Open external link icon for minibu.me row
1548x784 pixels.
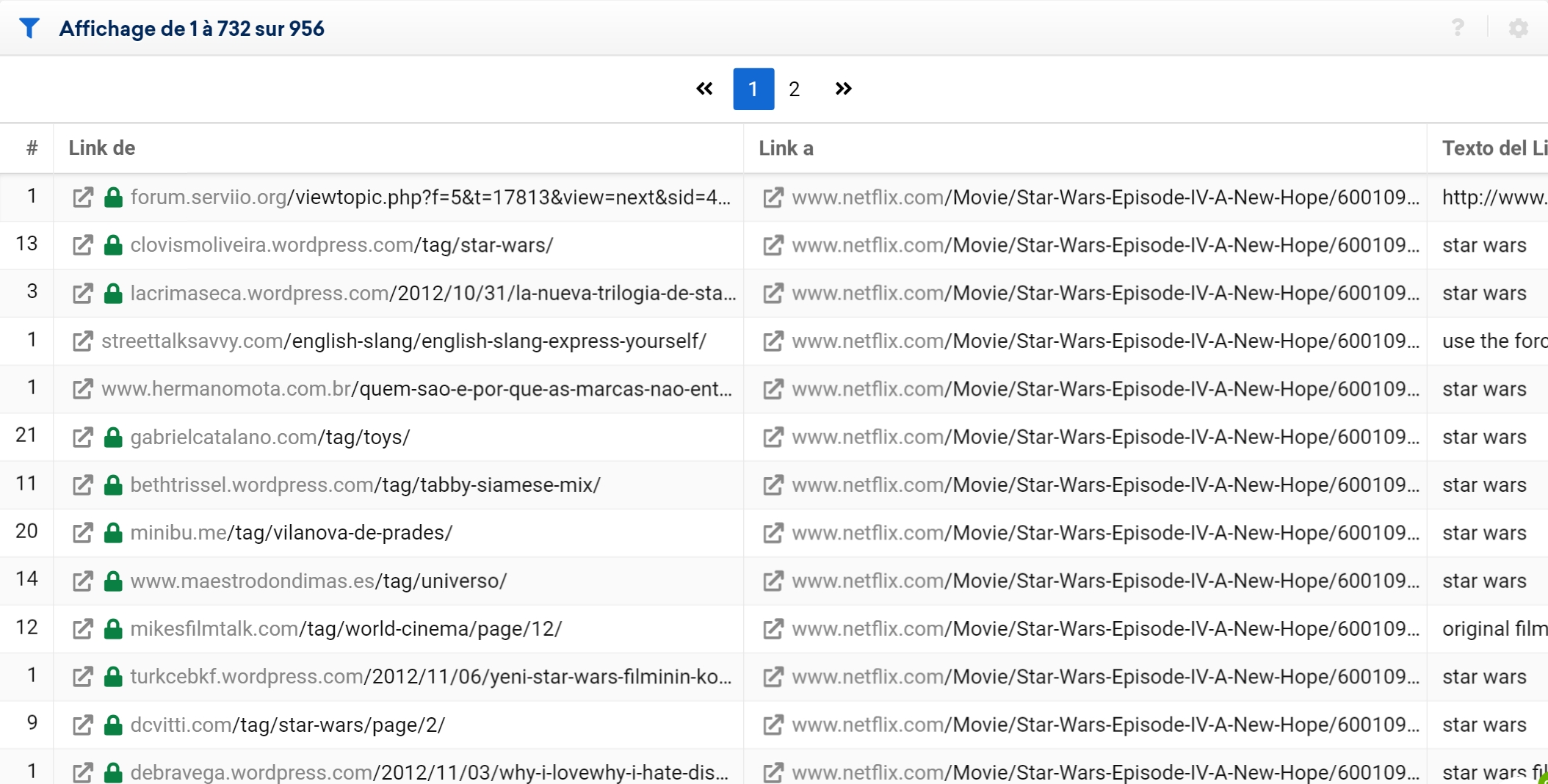tap(83, 533)
